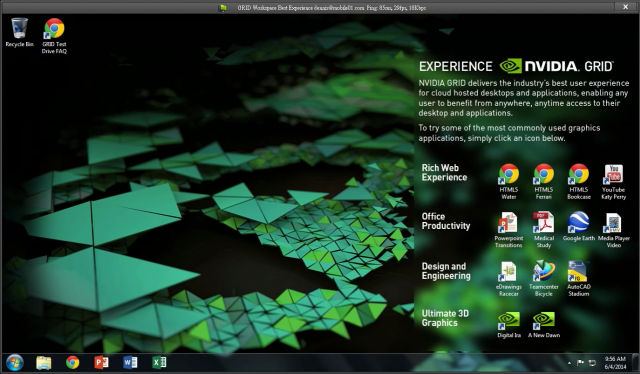Launch the HTML5 Bookcase Chrome shortcut
Viewport: 640px width, 374px height.
[x=579, y=181]
